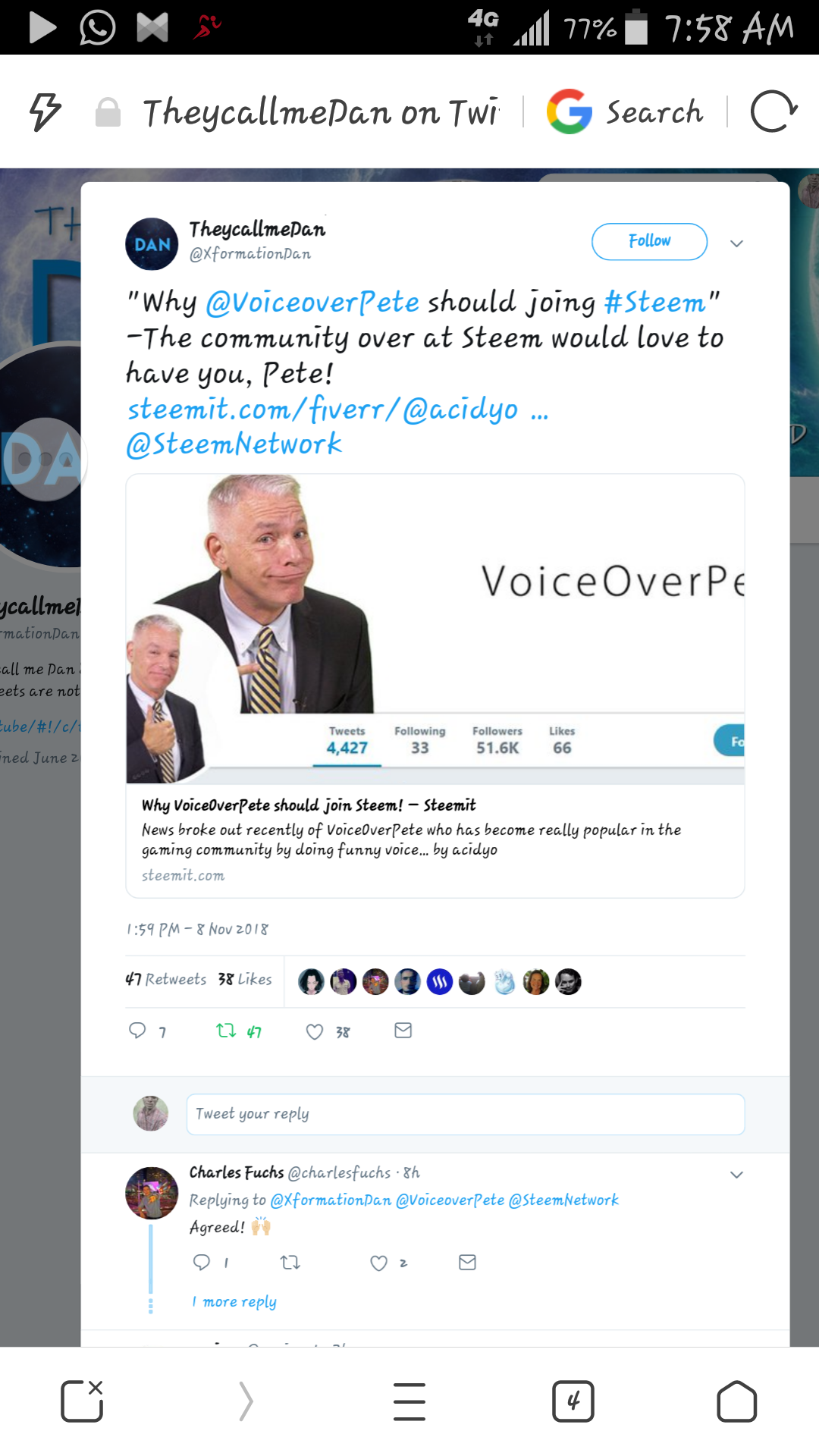This screenshot has width=819, height=1456.
Task: Close current tab icon in bottom bar
Action: pyautogui.click(x=82, y=1401)
